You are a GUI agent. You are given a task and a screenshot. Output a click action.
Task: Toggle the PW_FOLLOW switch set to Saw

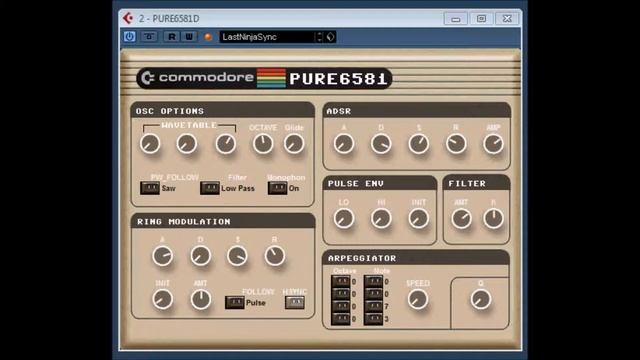(150, 188)
